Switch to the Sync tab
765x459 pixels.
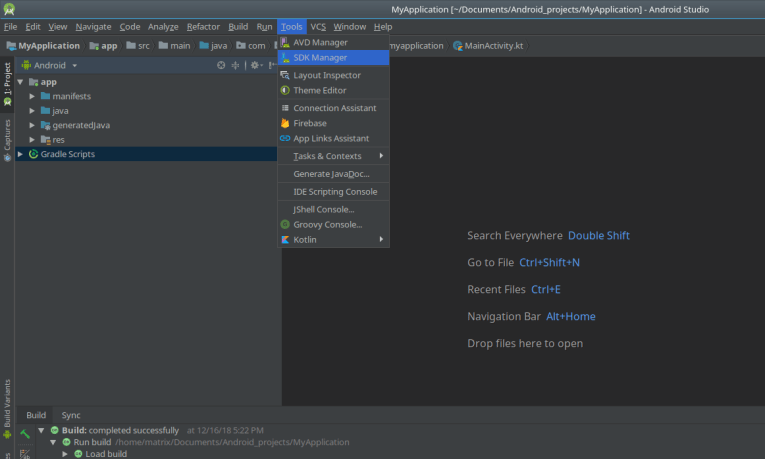click(x=71, y=415)
